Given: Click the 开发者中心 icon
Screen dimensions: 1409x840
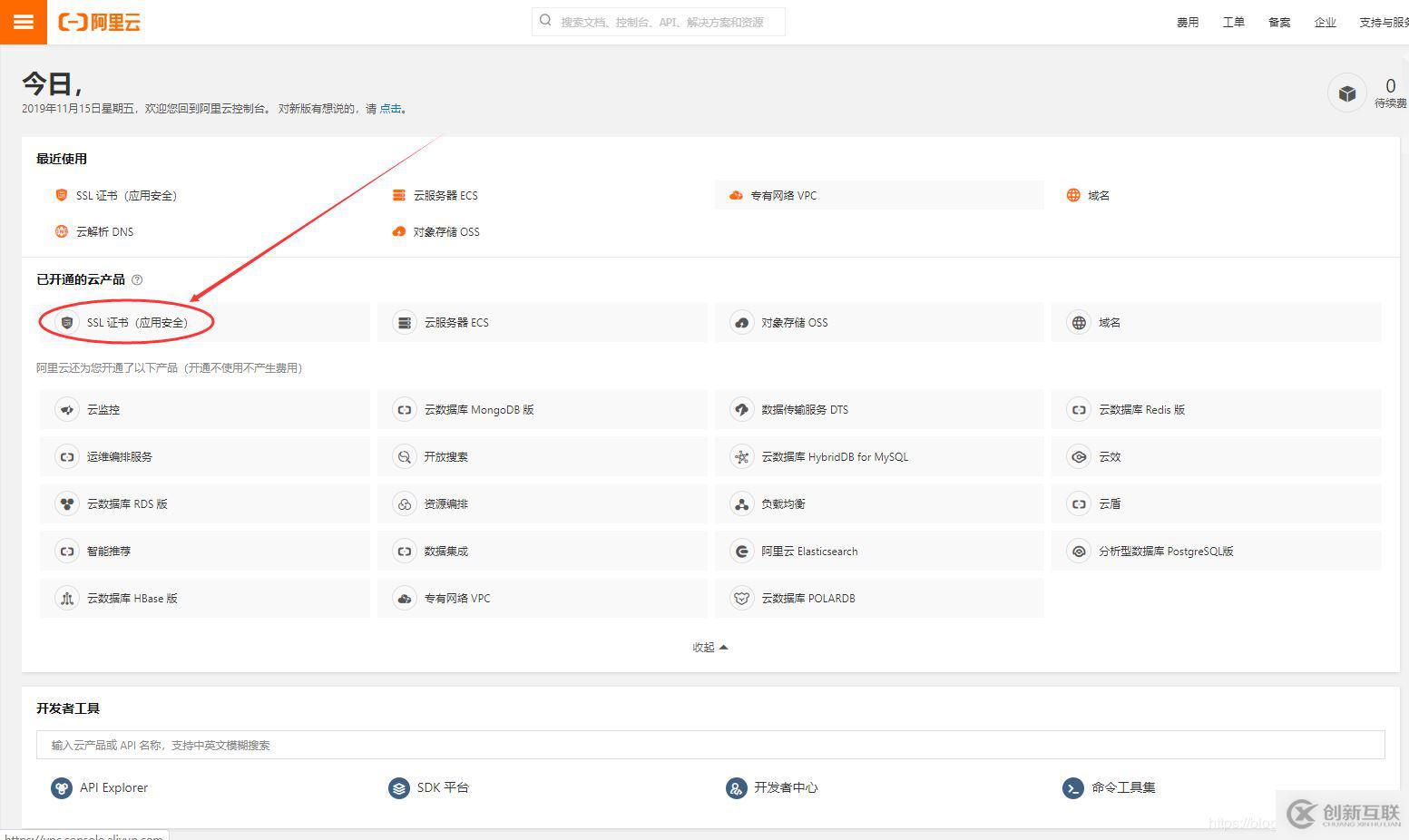Looking at the screenshot, I should click(x=737, y=788).
